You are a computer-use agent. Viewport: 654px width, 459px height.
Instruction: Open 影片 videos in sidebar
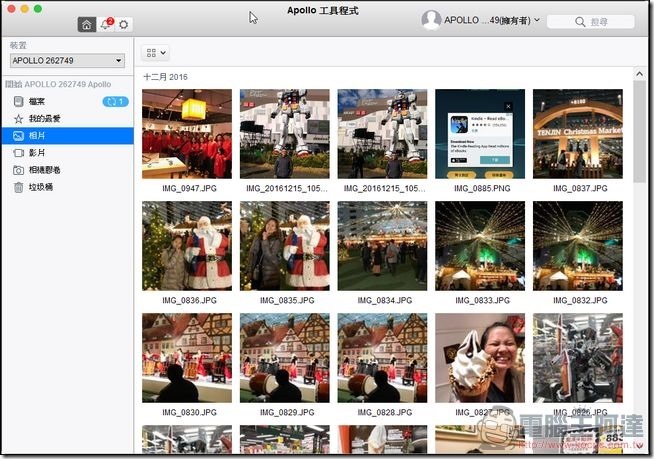point(67,153)
